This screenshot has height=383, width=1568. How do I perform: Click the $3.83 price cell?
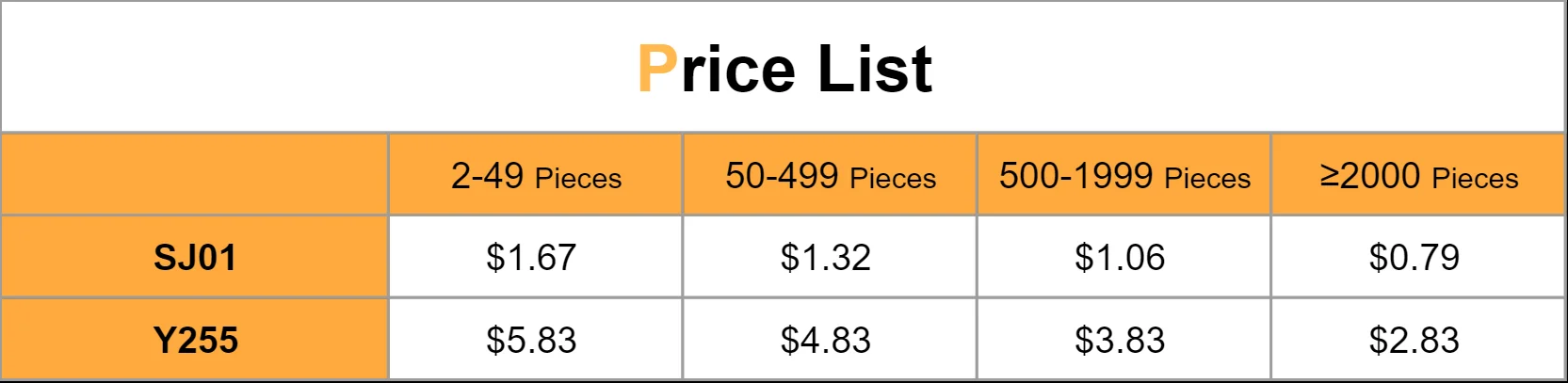(1120, 341)
